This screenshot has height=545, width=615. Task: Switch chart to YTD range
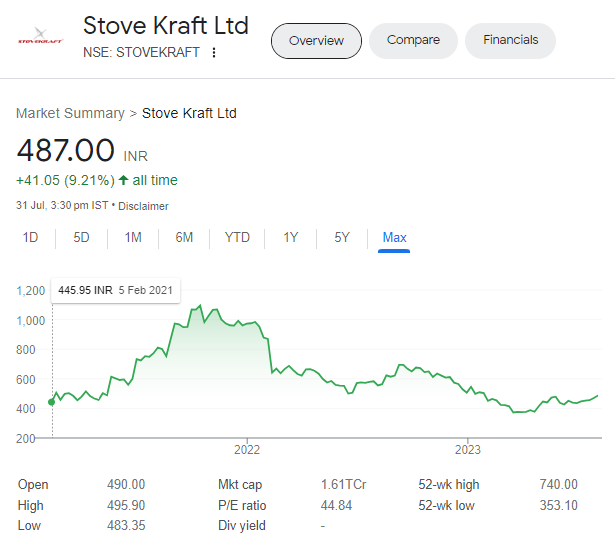(x=237, y=238)
